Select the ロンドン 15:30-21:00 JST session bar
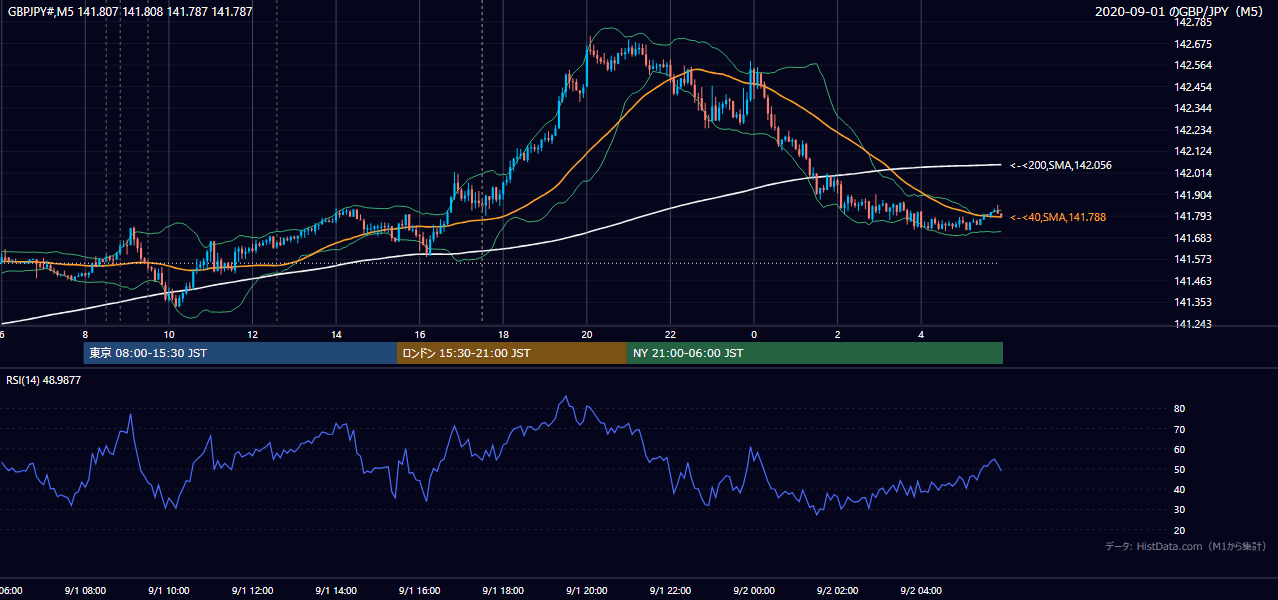This screenshot has width=1278, height=600. 512,353
